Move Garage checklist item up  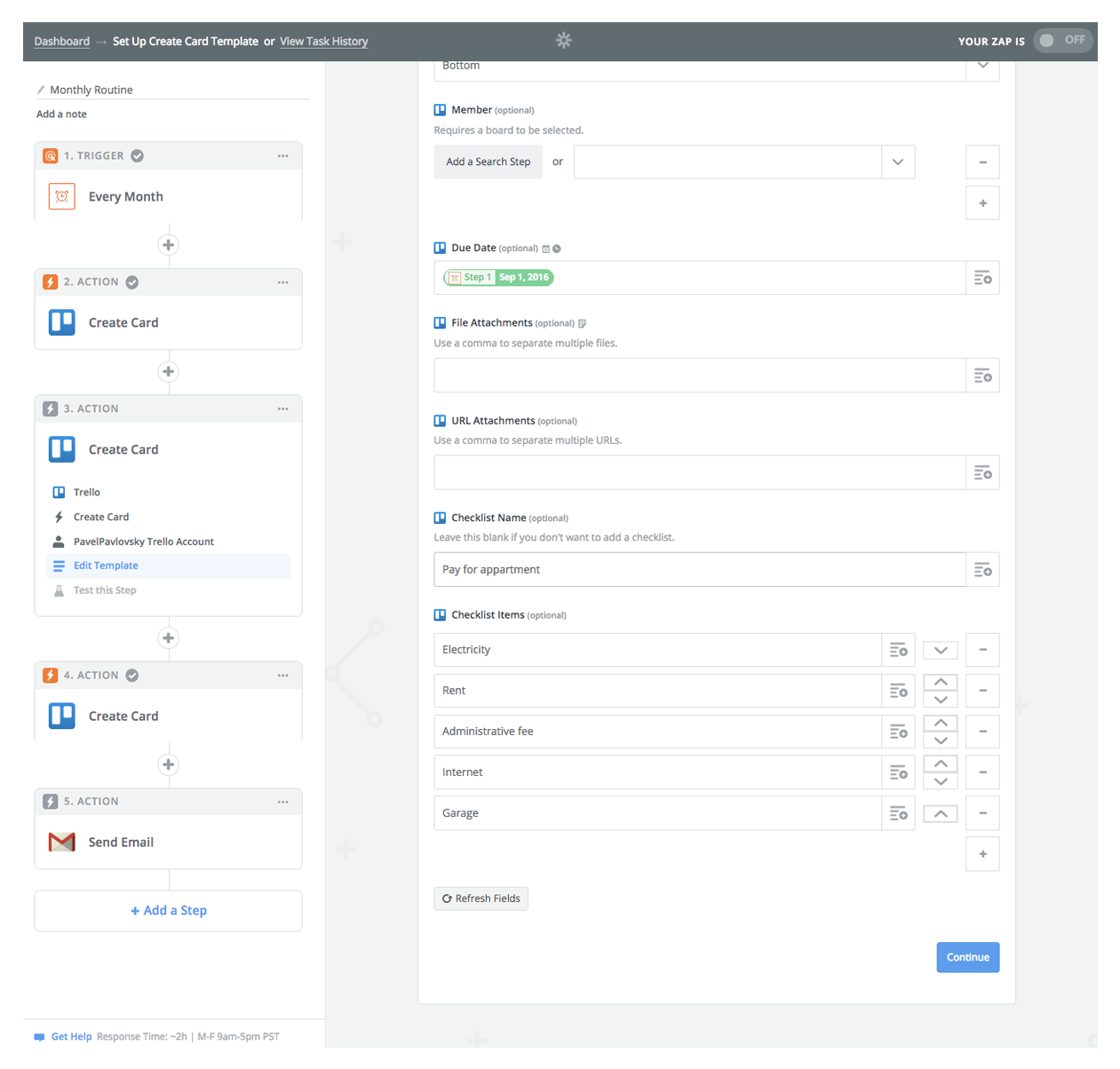pos(941,813)
